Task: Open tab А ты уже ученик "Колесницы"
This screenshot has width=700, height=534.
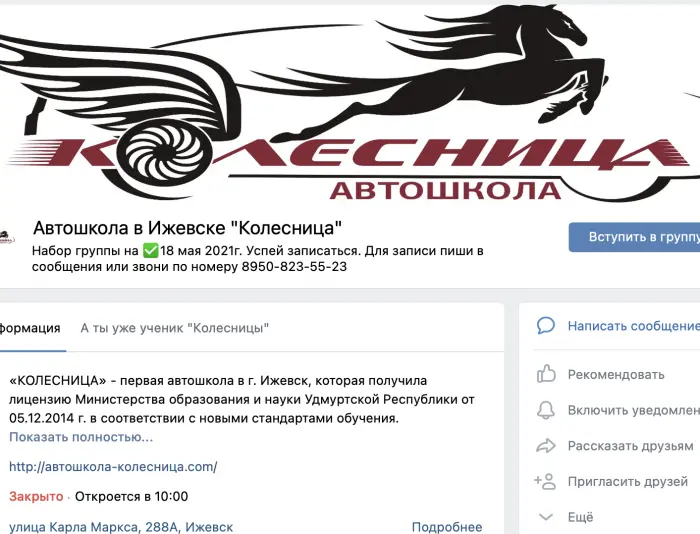Action: pyautogui.click(x=175, y=328)
